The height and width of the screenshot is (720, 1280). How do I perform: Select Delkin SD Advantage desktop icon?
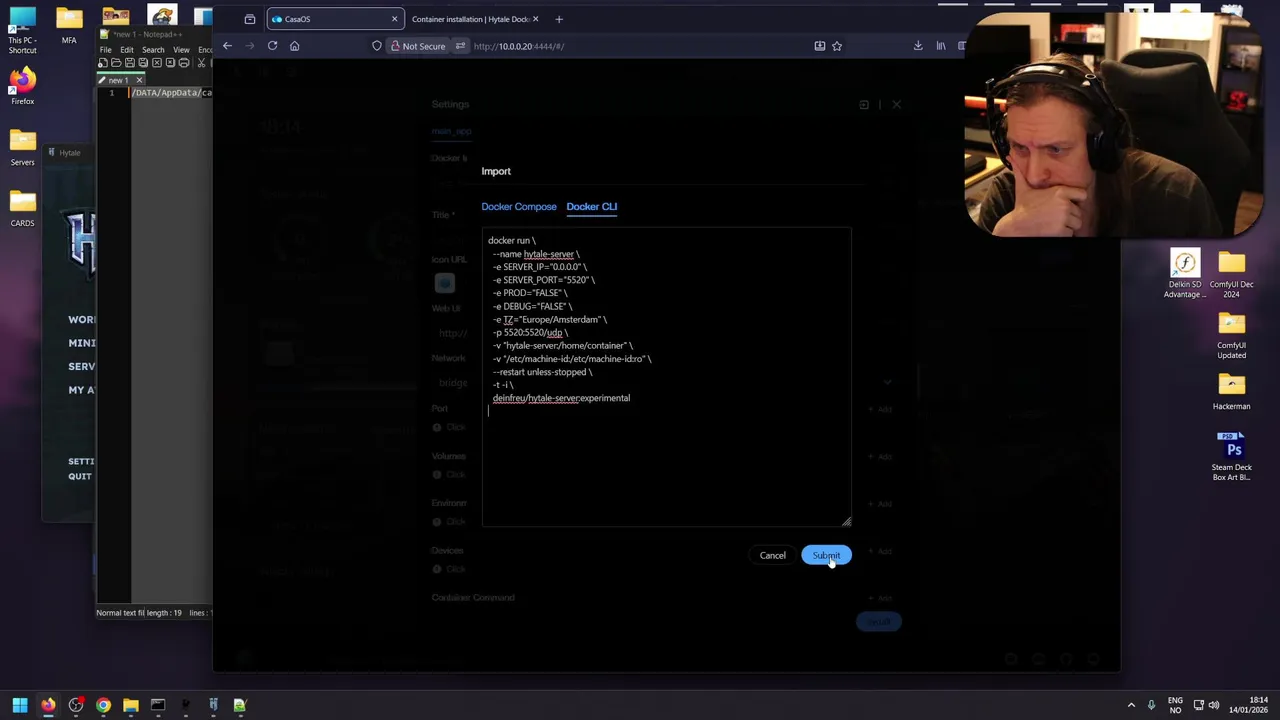pos(1185,274)
